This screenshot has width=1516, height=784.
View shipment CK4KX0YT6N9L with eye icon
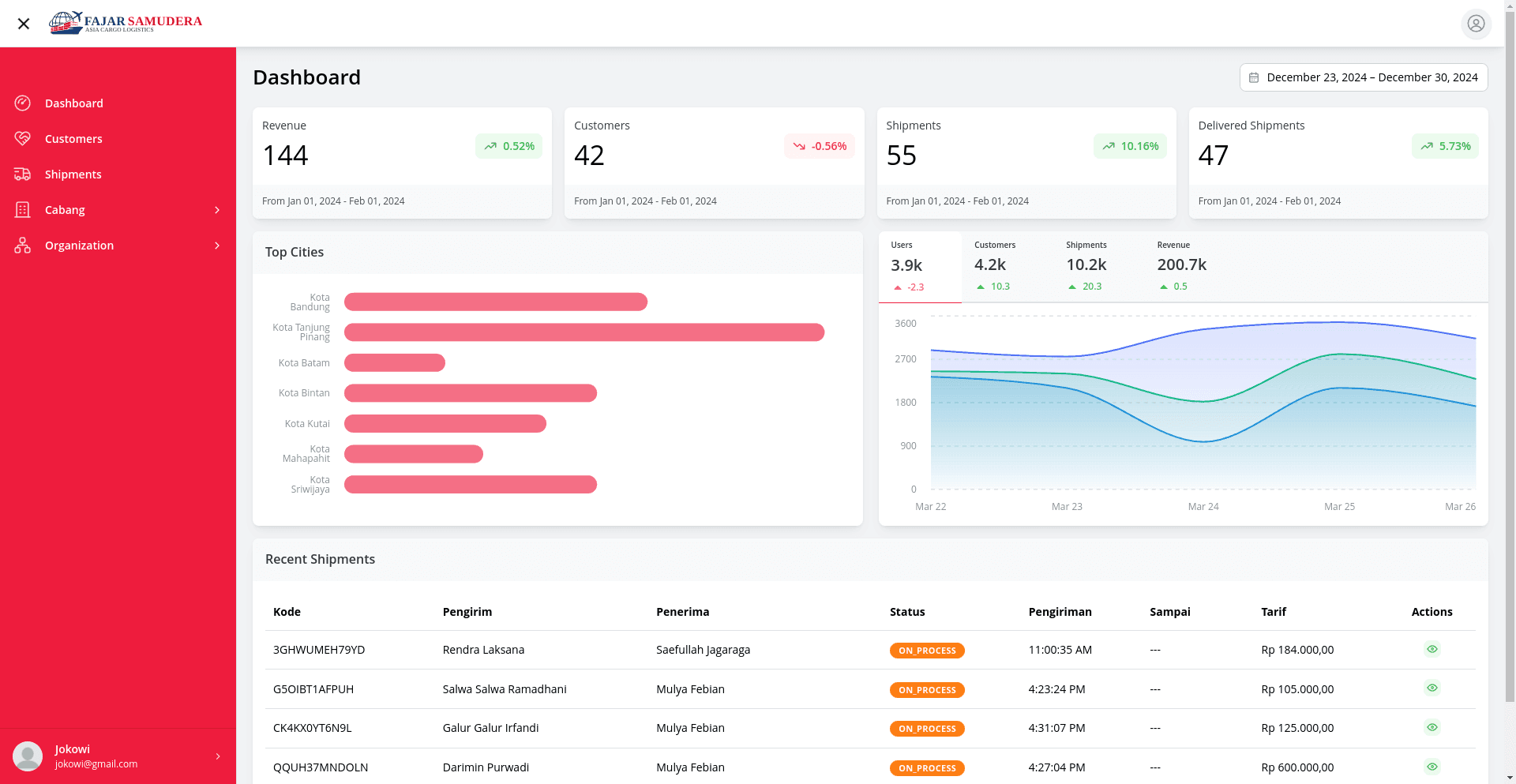click(x=1432, y=727)
